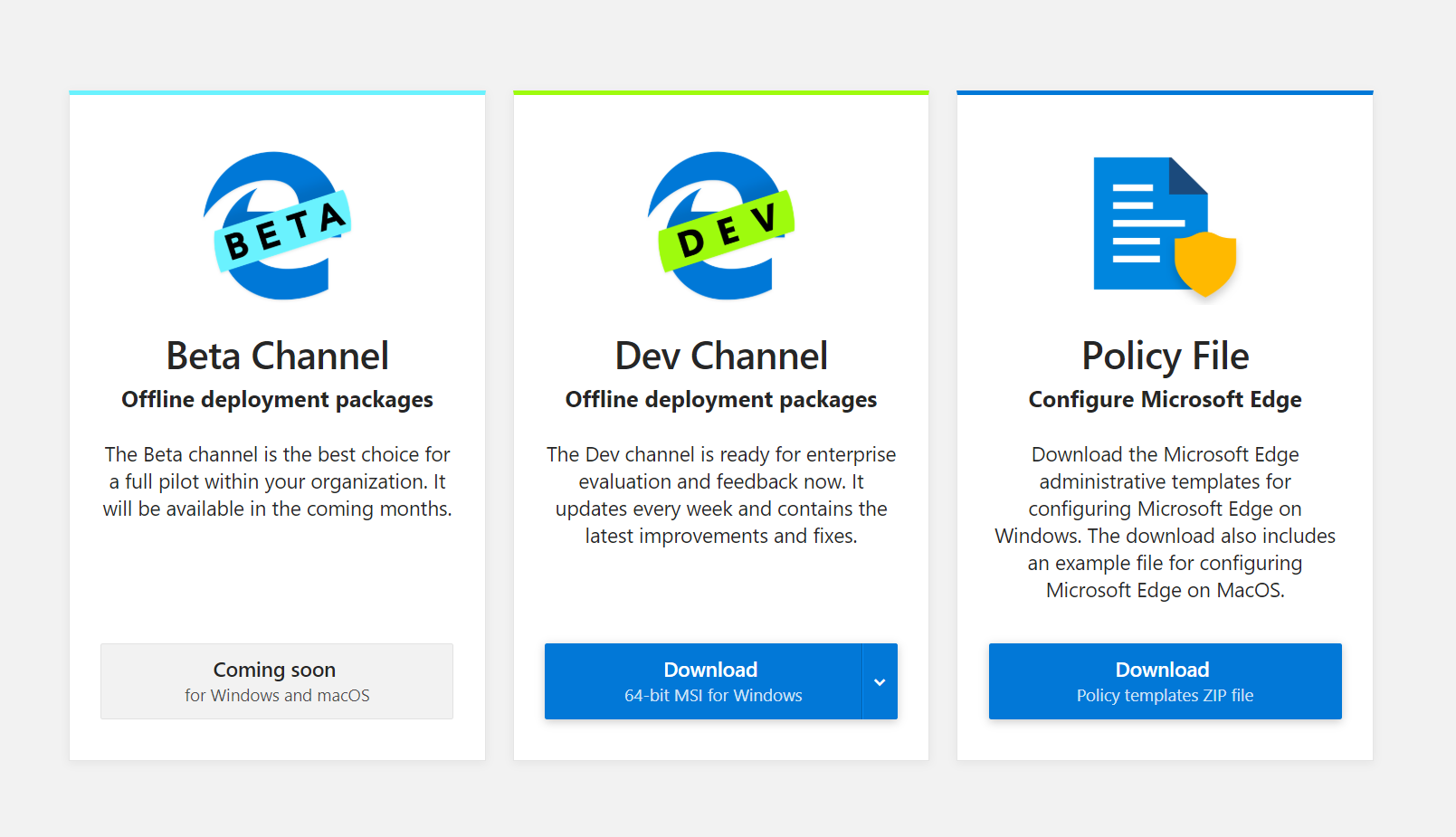Screen dimensions: 1456x837
Task: Select the Beta Channel card title
Action: coord(277,356)
